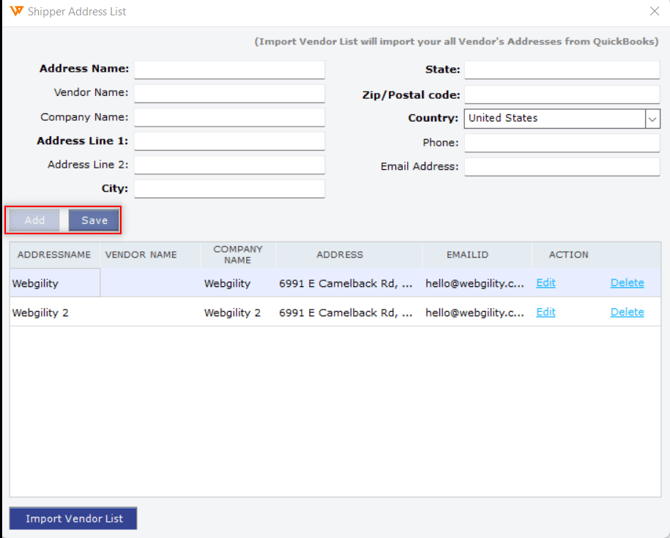The width and height of the screenshot is (670, 538).
Task: Focus the City text field
Action: (229, 189)
